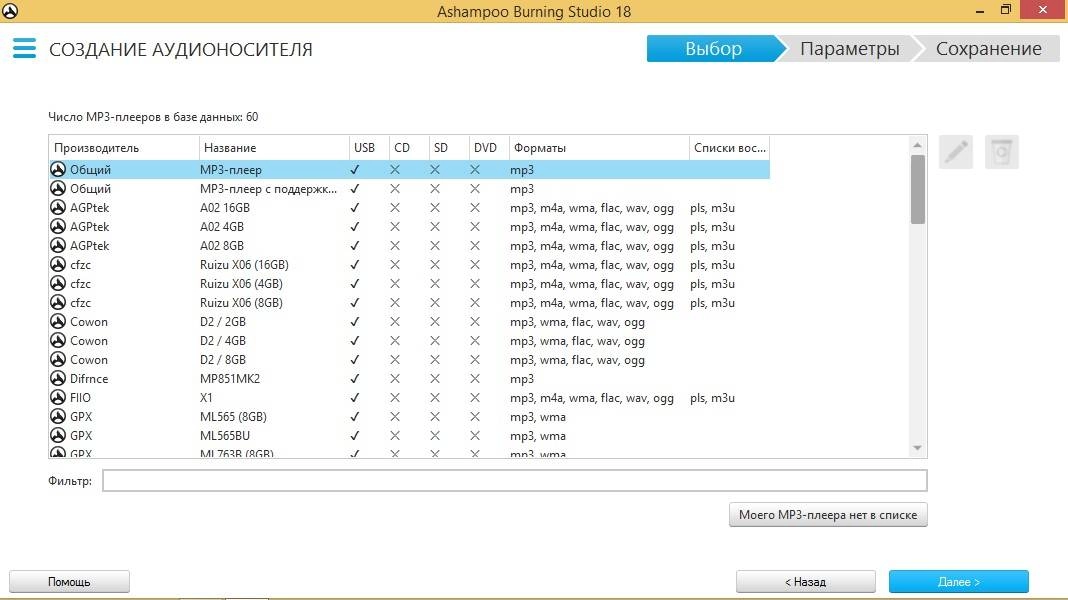Select the MP3-плеер с поддержк... row

pos(409,189)
